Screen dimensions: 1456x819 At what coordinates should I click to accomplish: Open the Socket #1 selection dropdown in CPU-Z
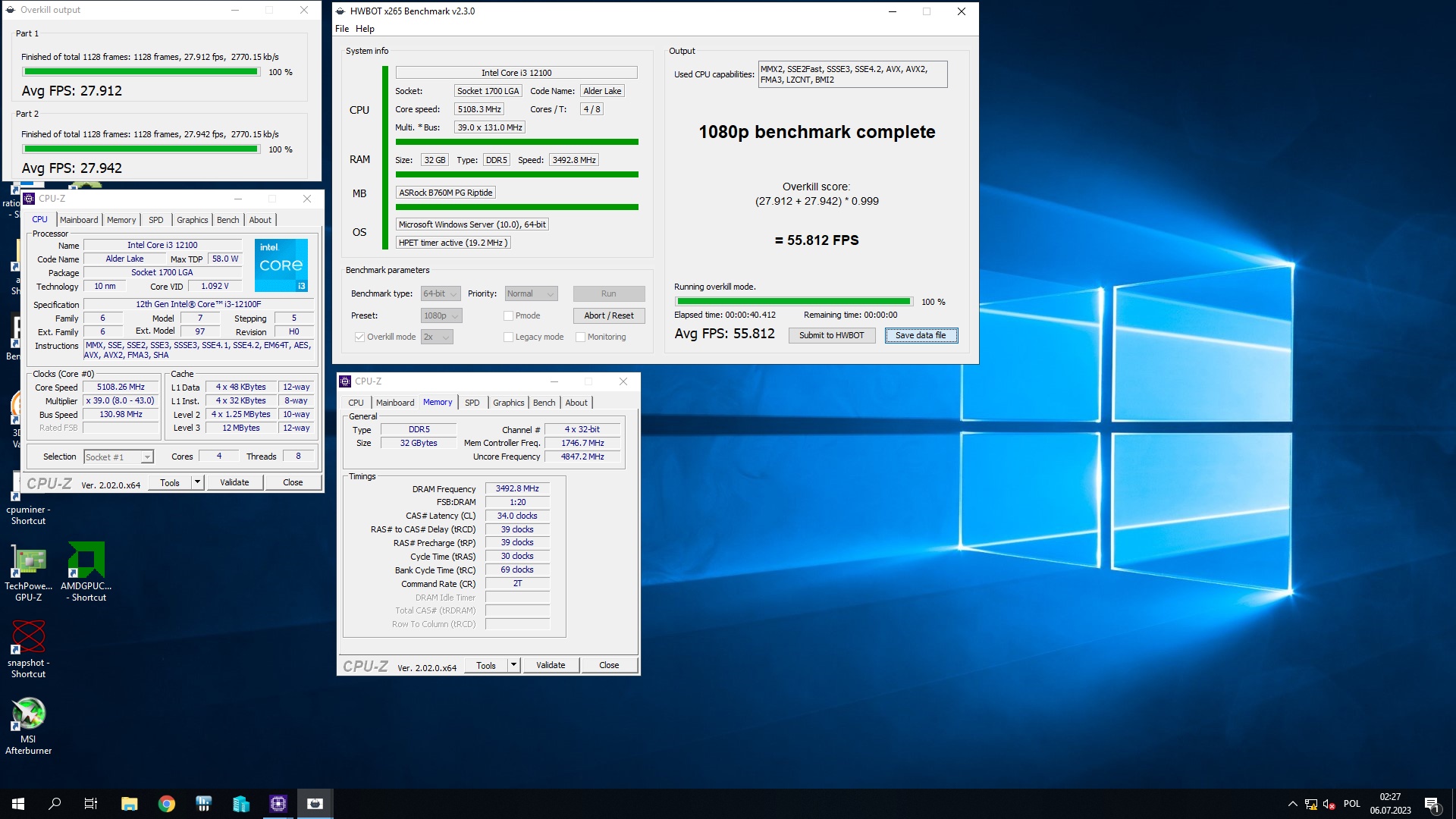pos(118,457)
